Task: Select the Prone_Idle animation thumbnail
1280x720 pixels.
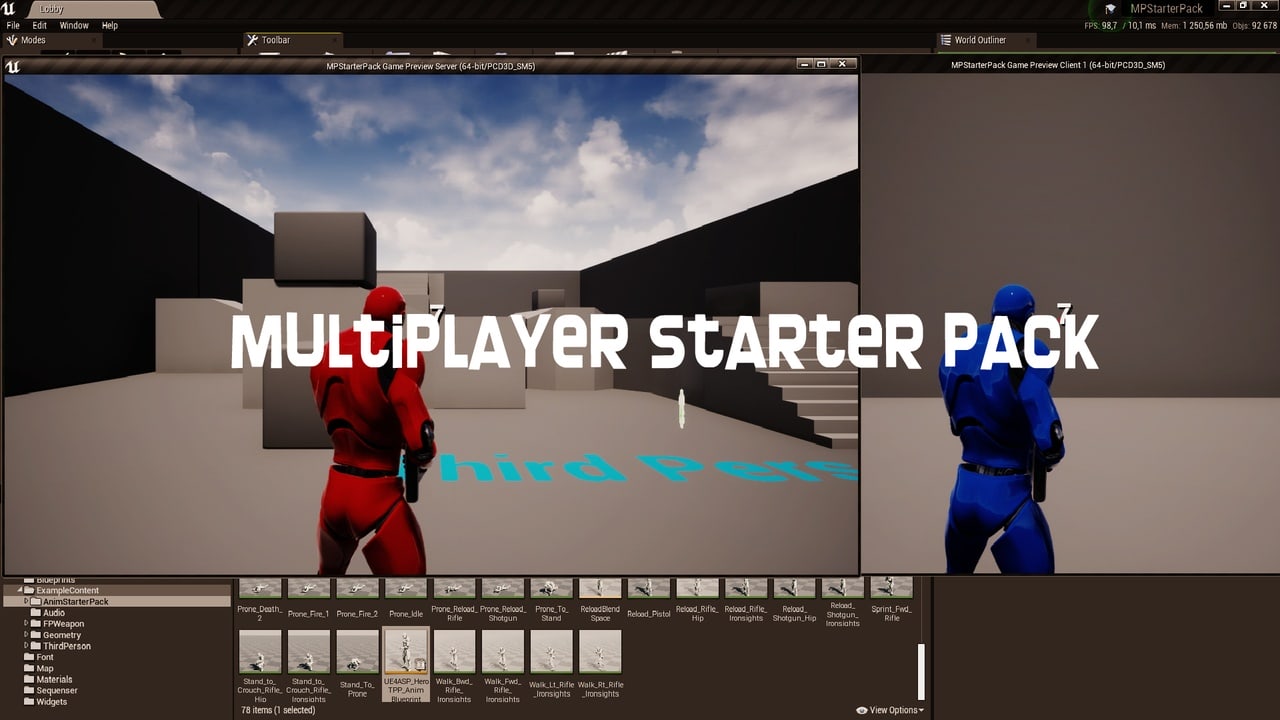Action: tap(405, 588)
